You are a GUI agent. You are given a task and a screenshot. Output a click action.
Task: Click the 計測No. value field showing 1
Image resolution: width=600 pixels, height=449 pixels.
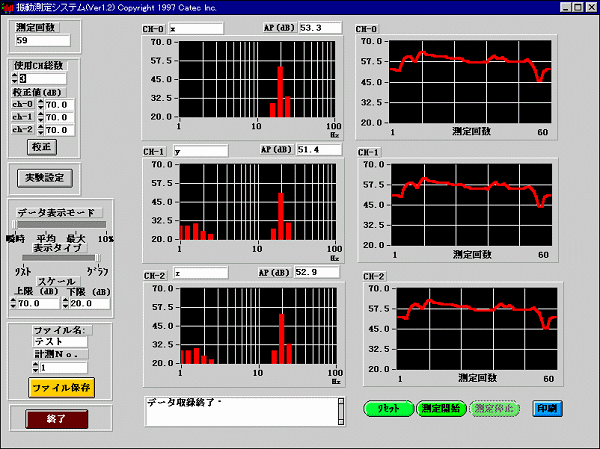click(64, 367)
